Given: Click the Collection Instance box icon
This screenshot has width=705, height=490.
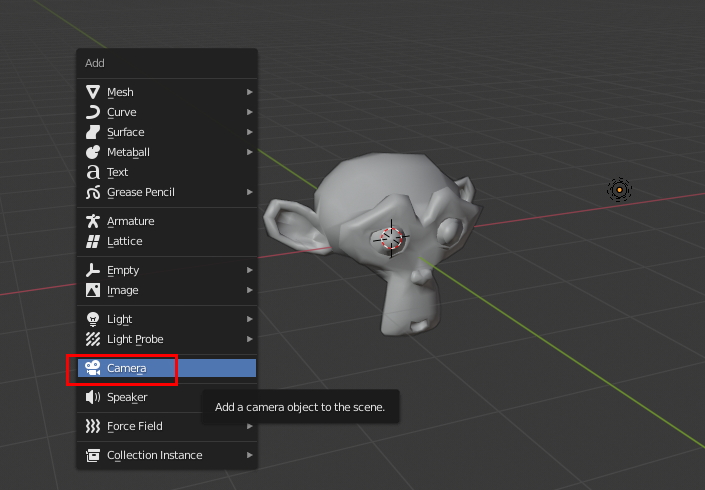Looking at the screenshot, I should click(93, 455).
